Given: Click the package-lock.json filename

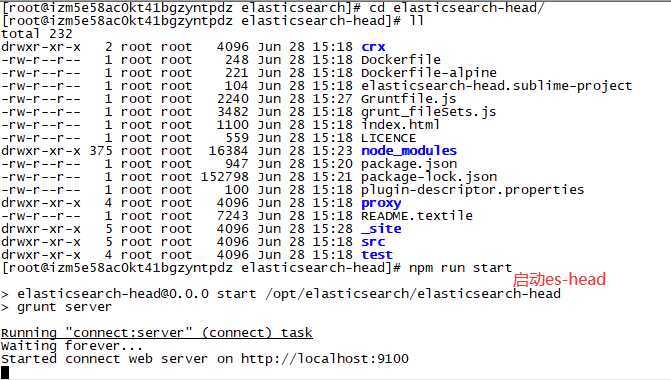Looking at the screenshot, I should [429, 177].
